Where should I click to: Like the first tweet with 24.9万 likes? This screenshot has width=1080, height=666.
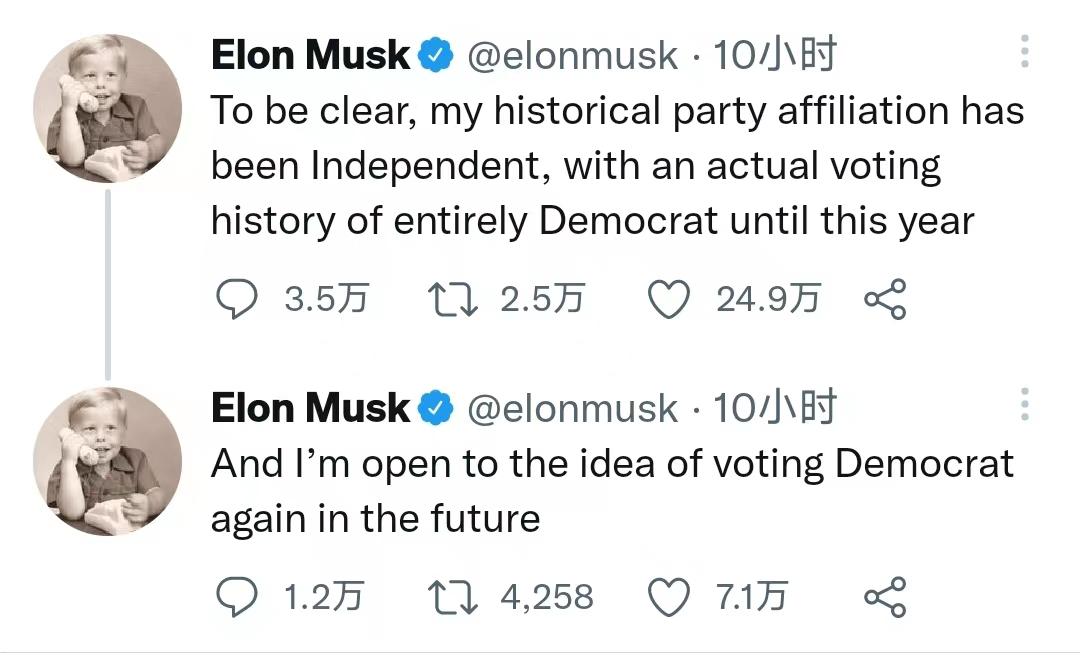pos(670,299)
